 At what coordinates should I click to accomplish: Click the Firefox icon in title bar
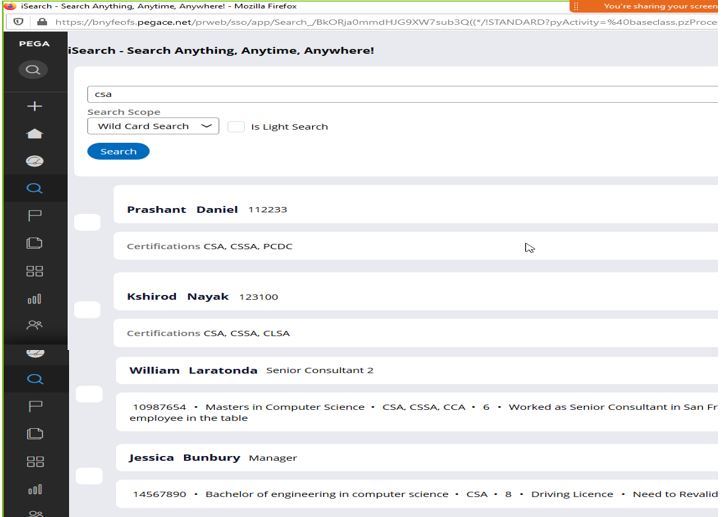(x=10, y=6)
